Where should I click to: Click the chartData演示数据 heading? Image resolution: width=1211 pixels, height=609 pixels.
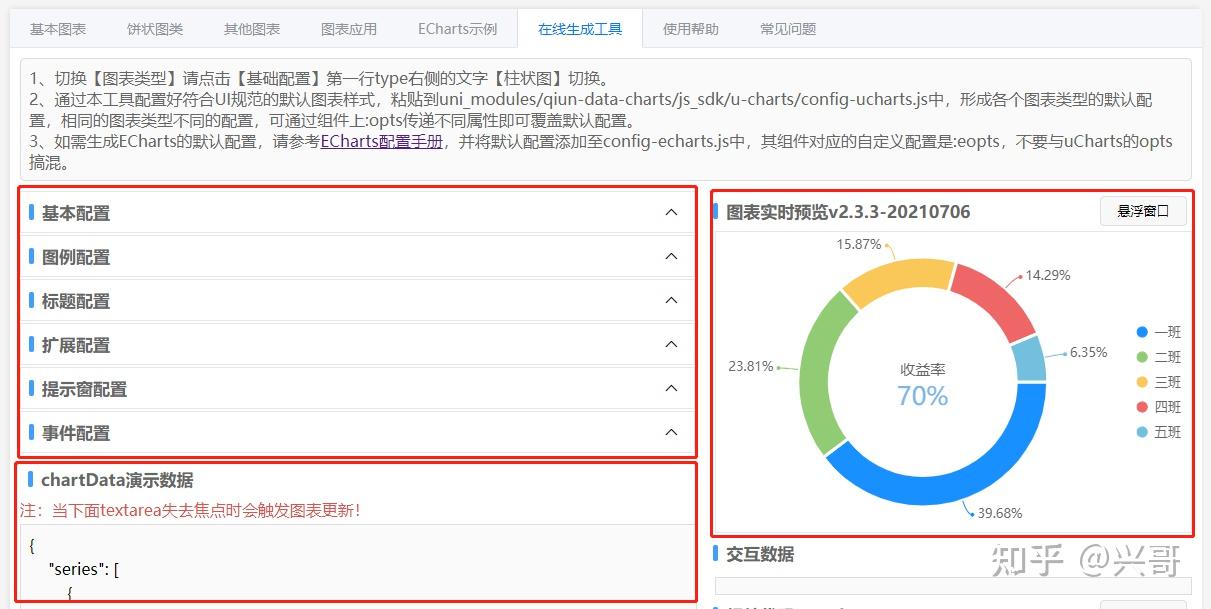click(117, 480)
